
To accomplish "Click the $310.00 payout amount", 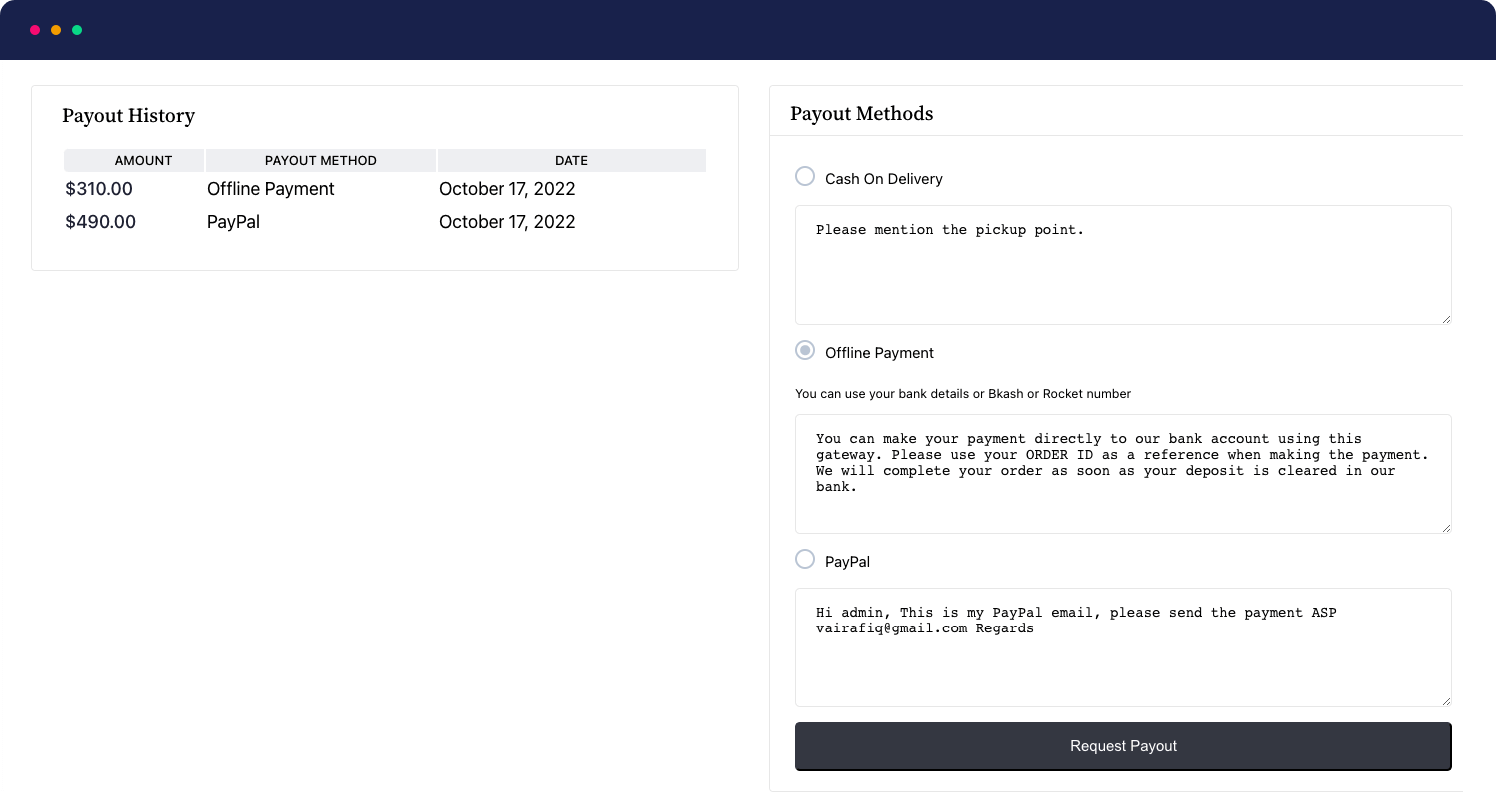I will tap(99, 189).
